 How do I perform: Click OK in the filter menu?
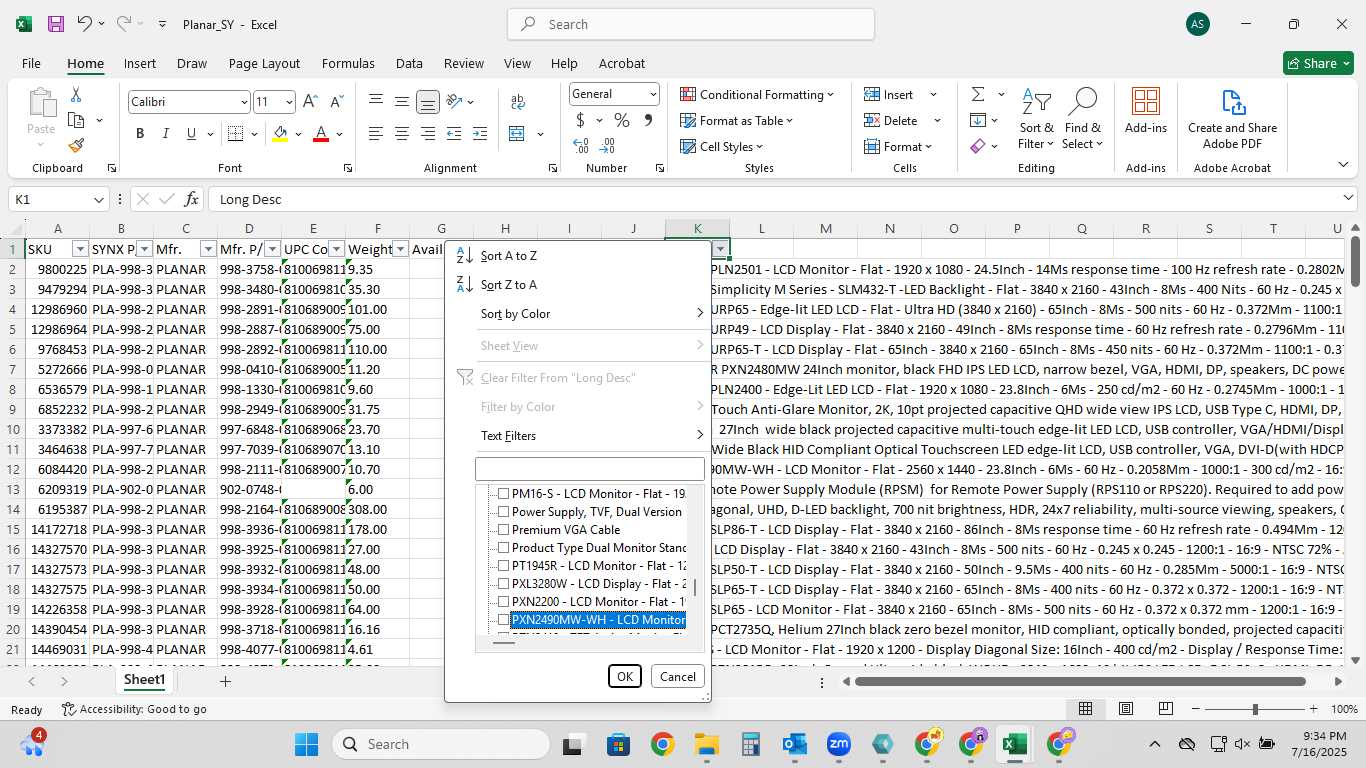(625, 677)
